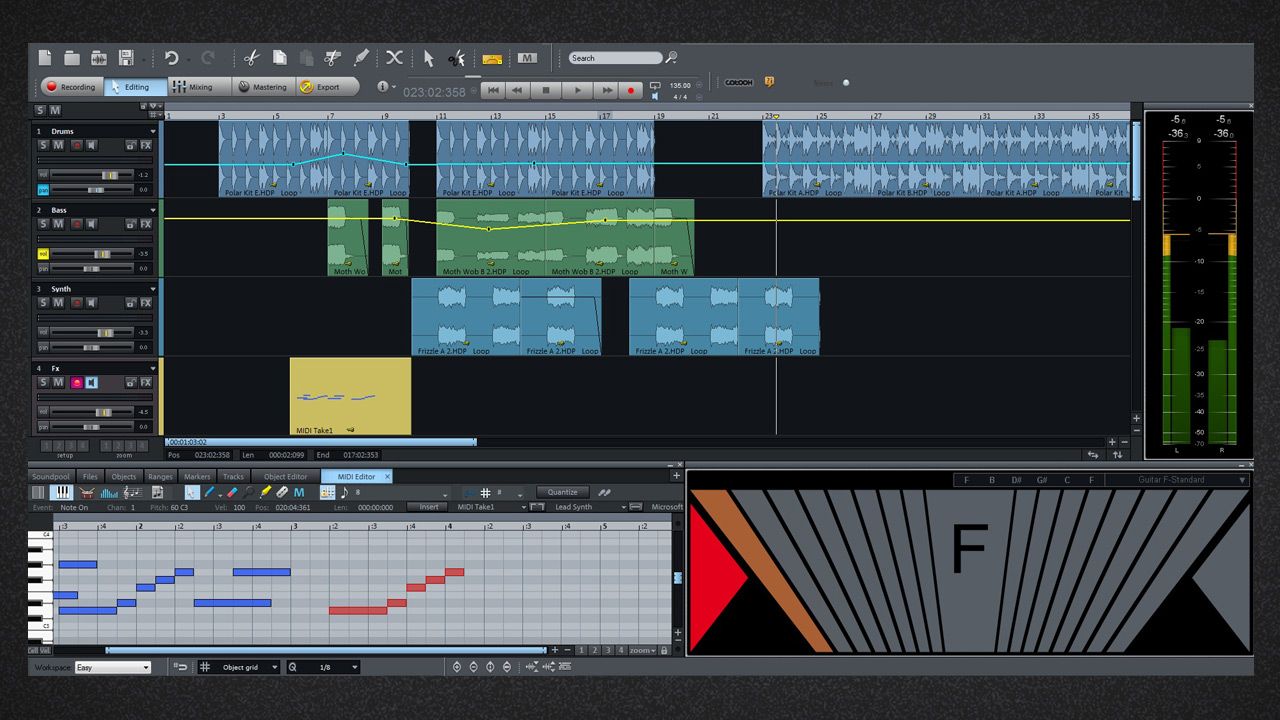This screenshot has height=720, width=1280.
Task: Mute the Bass track
Action: 58,225
